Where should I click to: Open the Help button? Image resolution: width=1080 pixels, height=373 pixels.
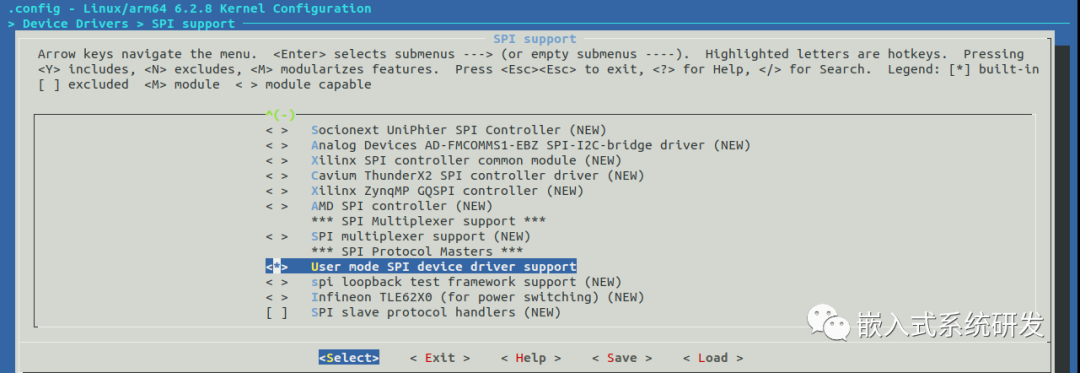530,358
